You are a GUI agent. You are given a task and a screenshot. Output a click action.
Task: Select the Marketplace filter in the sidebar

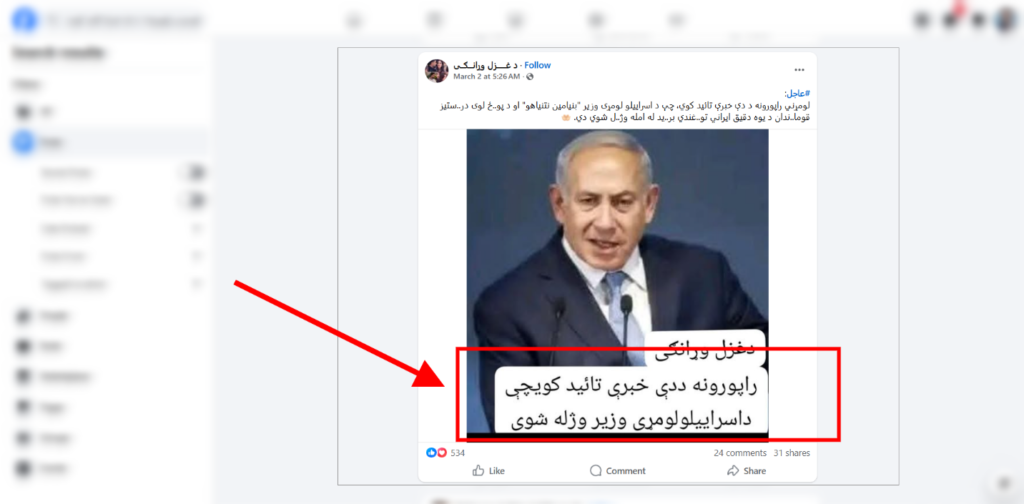109,377
